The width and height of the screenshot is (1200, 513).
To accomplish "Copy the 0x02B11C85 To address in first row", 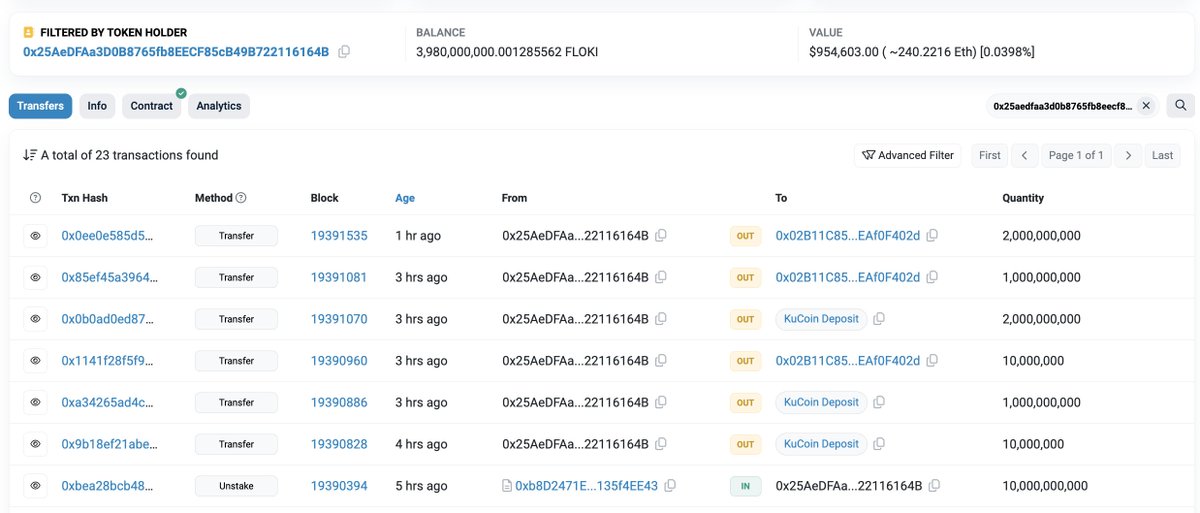I will tap(932, 236).
